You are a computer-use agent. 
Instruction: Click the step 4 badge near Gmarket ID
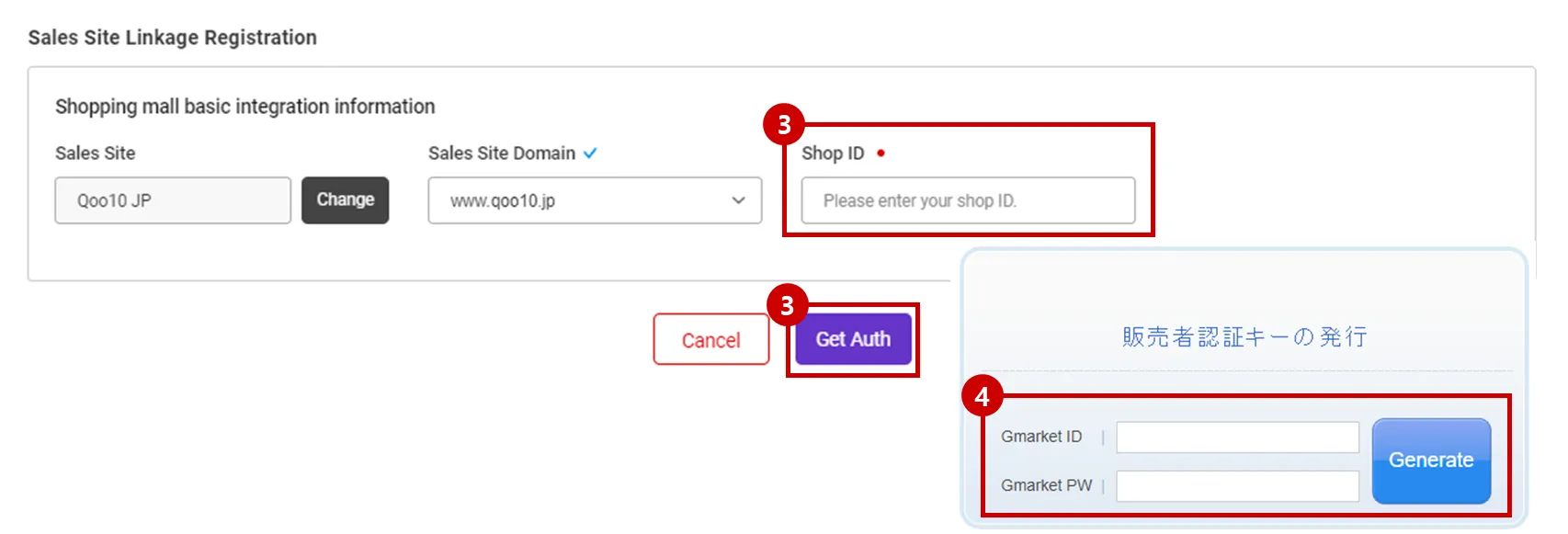(982, 396)
